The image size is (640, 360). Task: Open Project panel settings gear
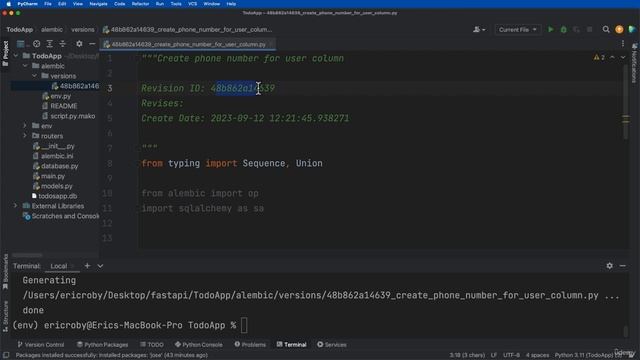coord(79,44)
